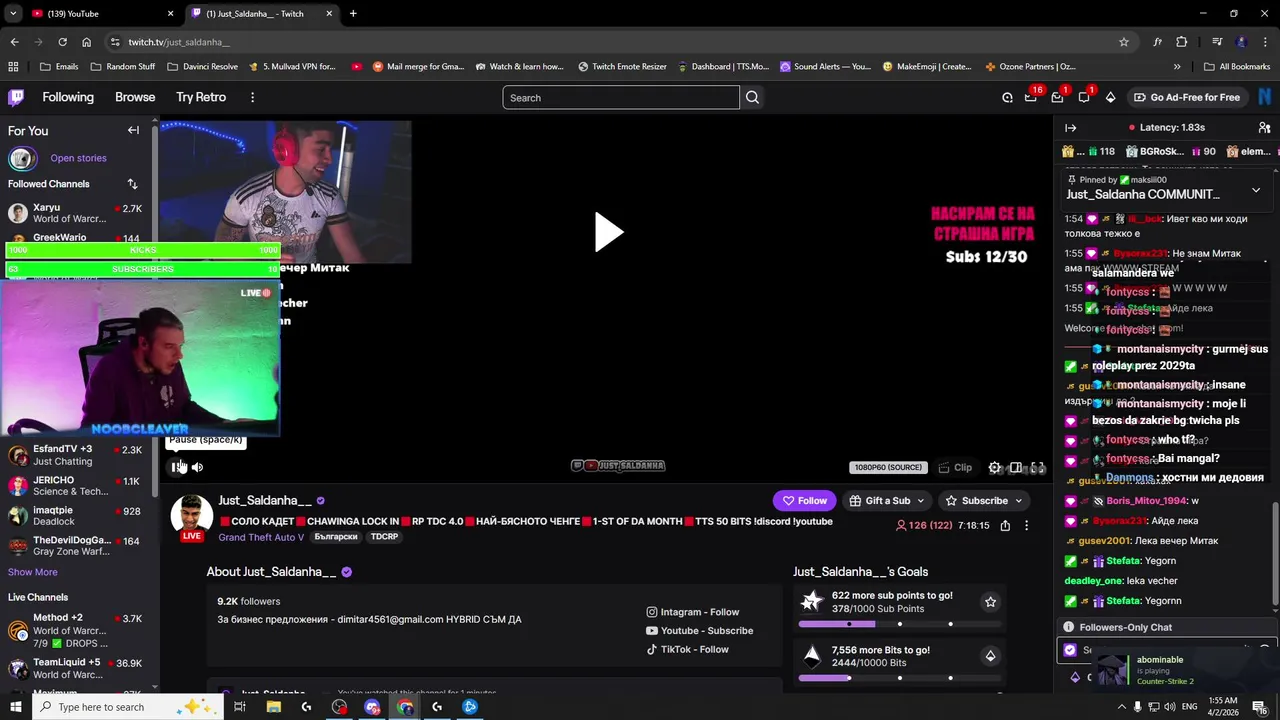Enter fullscreen mode in player
This screenshot has width=1280, height=720.
pos(1038,467)
